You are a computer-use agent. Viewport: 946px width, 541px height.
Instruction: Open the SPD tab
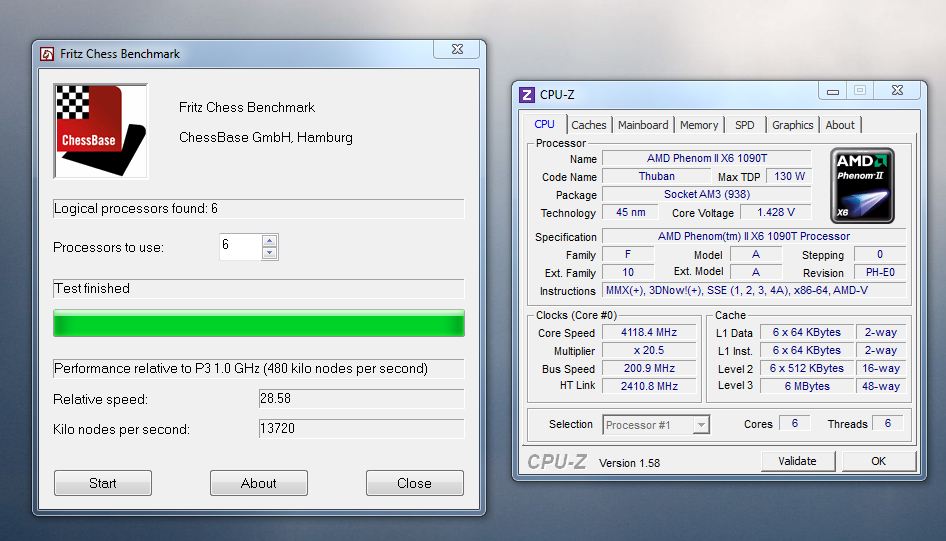click(744, 125)
